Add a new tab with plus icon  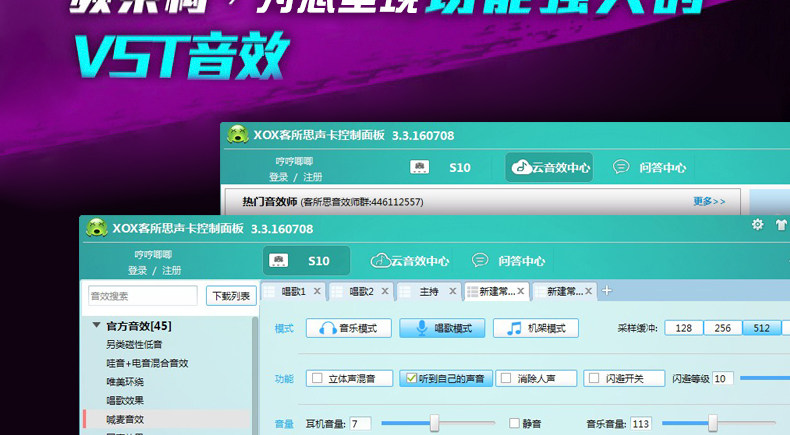(x=607, y=291)
